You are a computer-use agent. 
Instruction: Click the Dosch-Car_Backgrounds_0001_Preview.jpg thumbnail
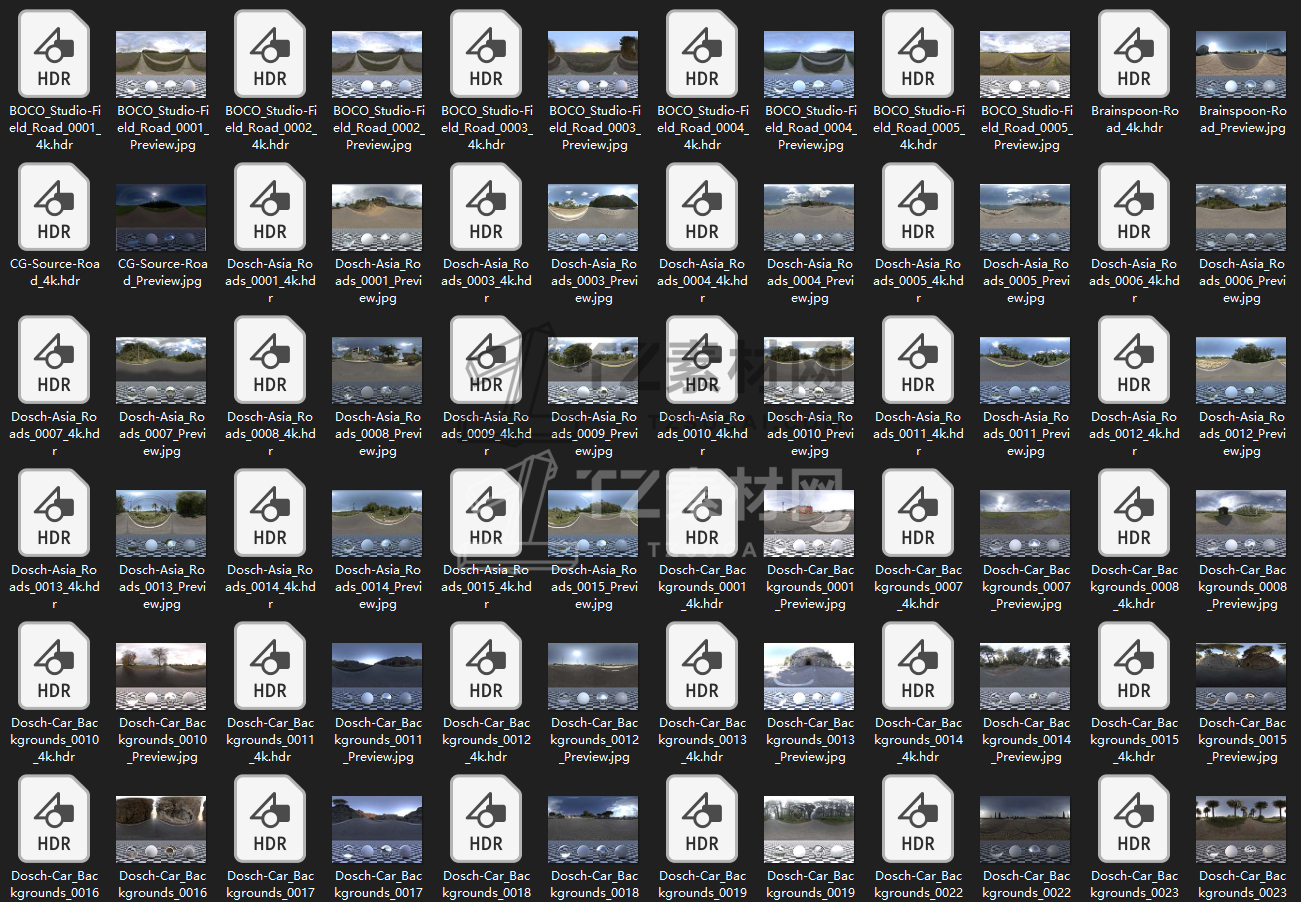click(x=810, y=523)
